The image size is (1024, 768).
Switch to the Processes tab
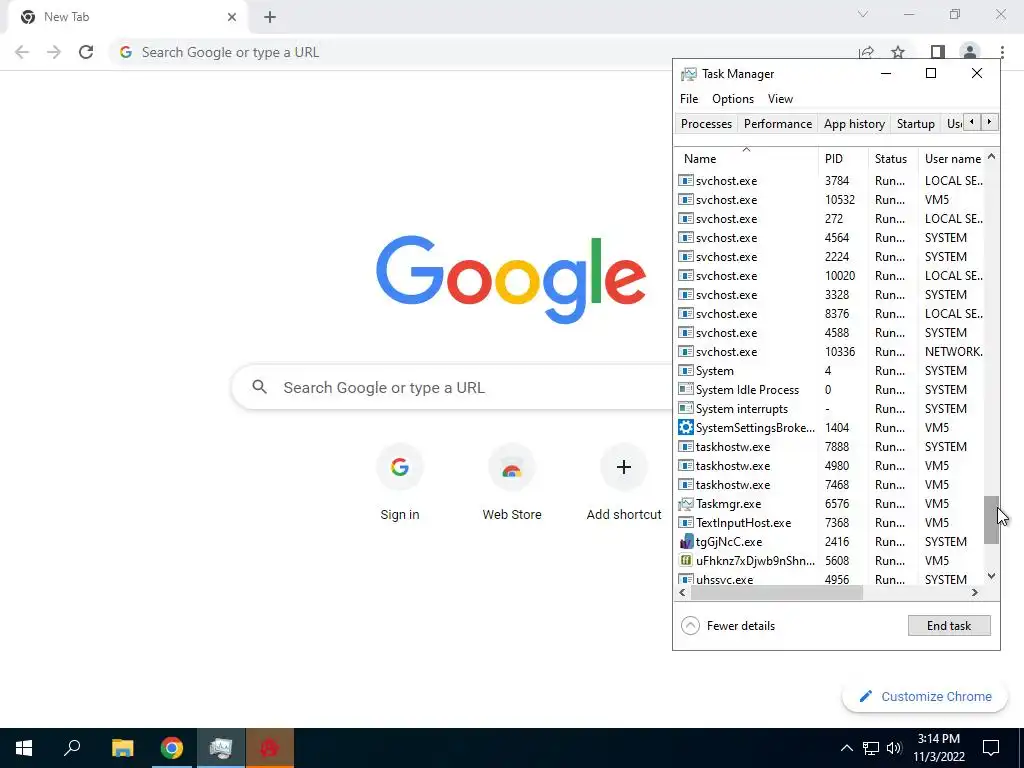(706, 124)
